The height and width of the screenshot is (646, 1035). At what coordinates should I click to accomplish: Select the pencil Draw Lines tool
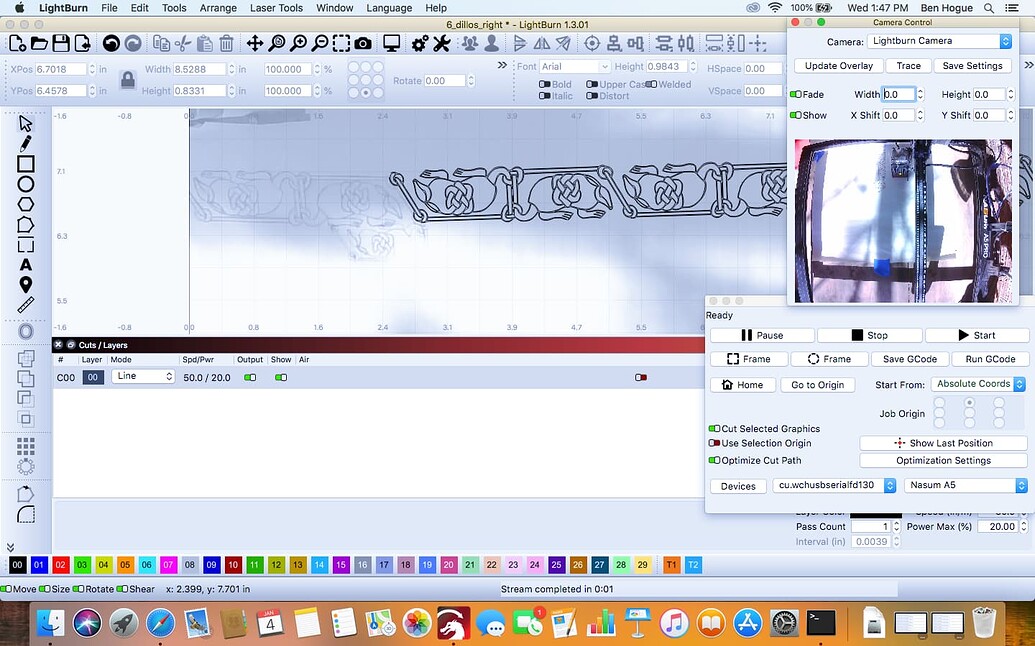26,143
